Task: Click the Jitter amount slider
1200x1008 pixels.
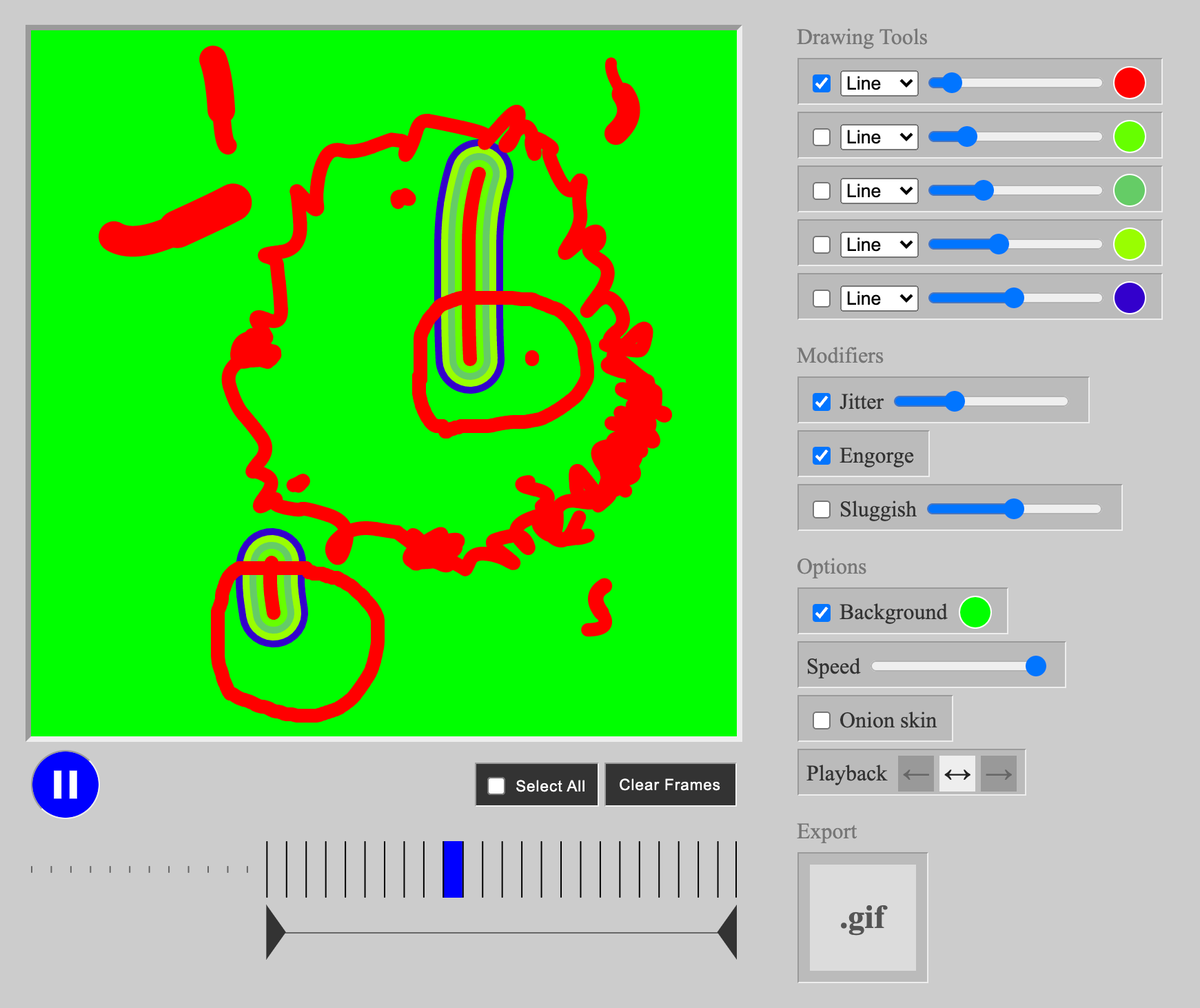Action: pyautogui.click(x=981, y=402)
